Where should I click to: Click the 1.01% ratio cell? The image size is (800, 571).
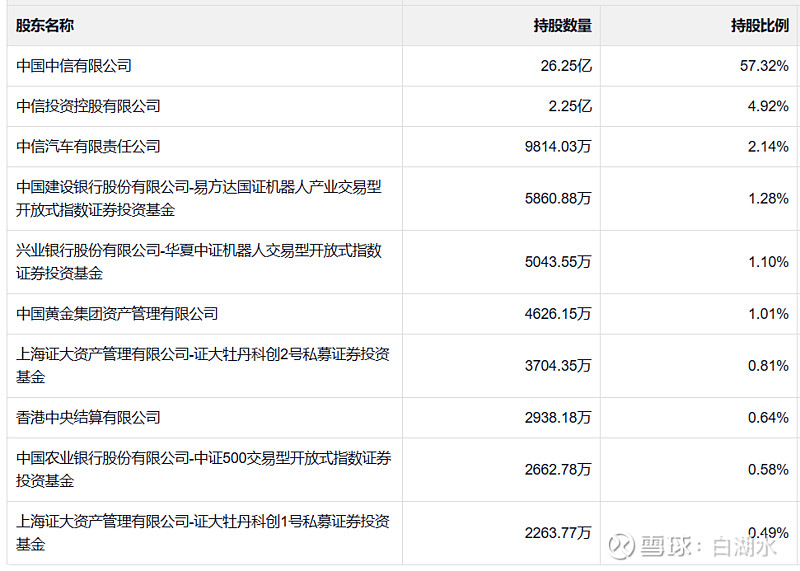[768, 313]
